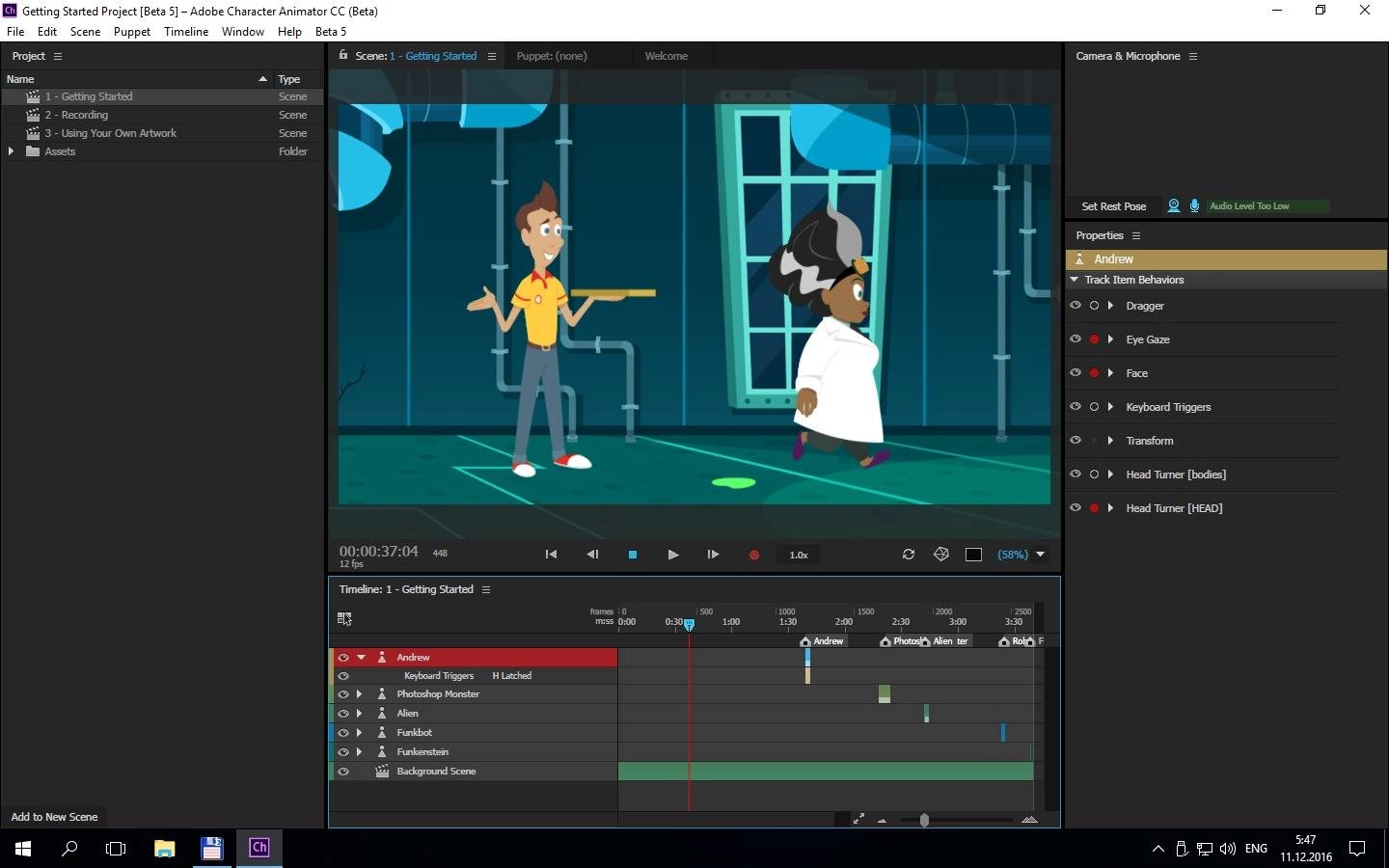The image size is (1389, 868).
Task: Hide the Head Turner [bodies] behavior
Action: pos(1076,474)
